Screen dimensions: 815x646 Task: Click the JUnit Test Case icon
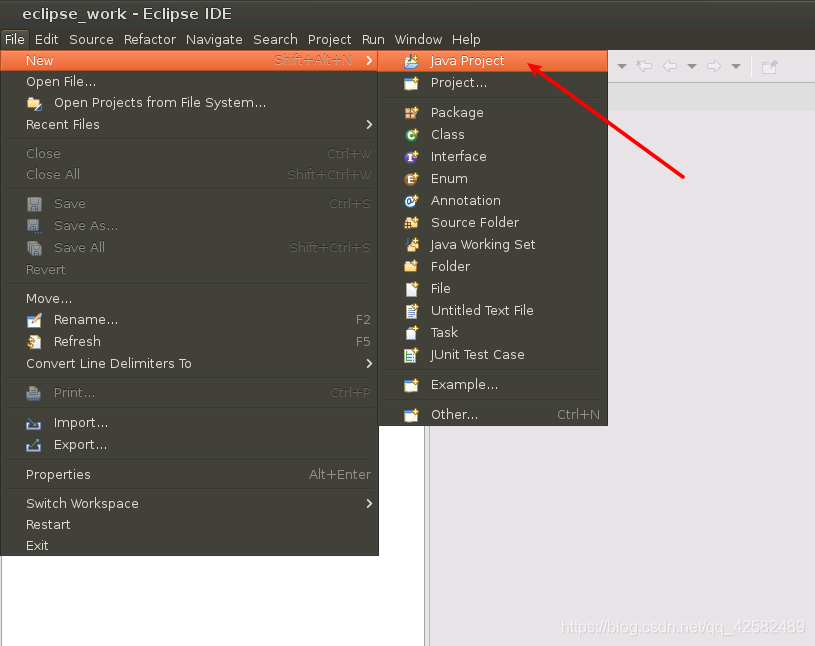[x=411, y=355]
